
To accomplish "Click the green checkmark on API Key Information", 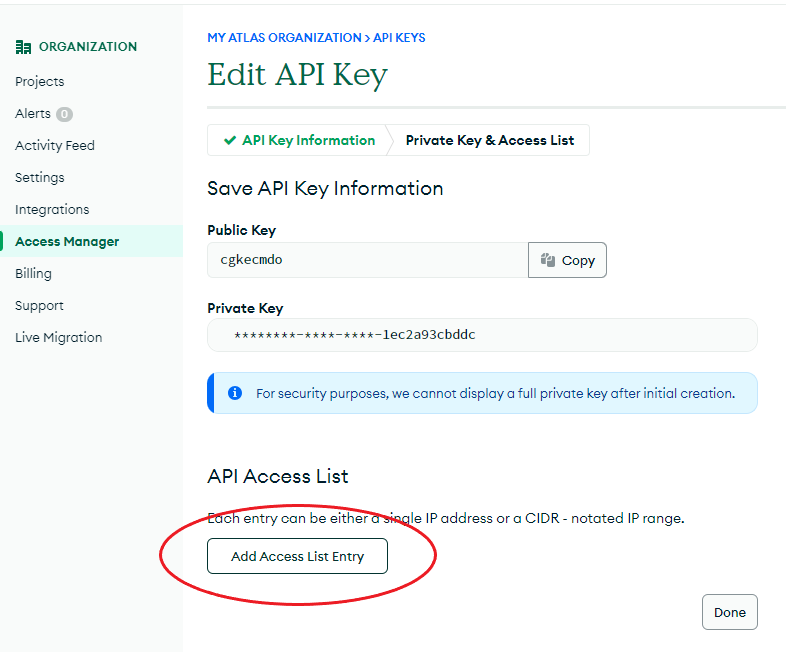I will 230,140.
